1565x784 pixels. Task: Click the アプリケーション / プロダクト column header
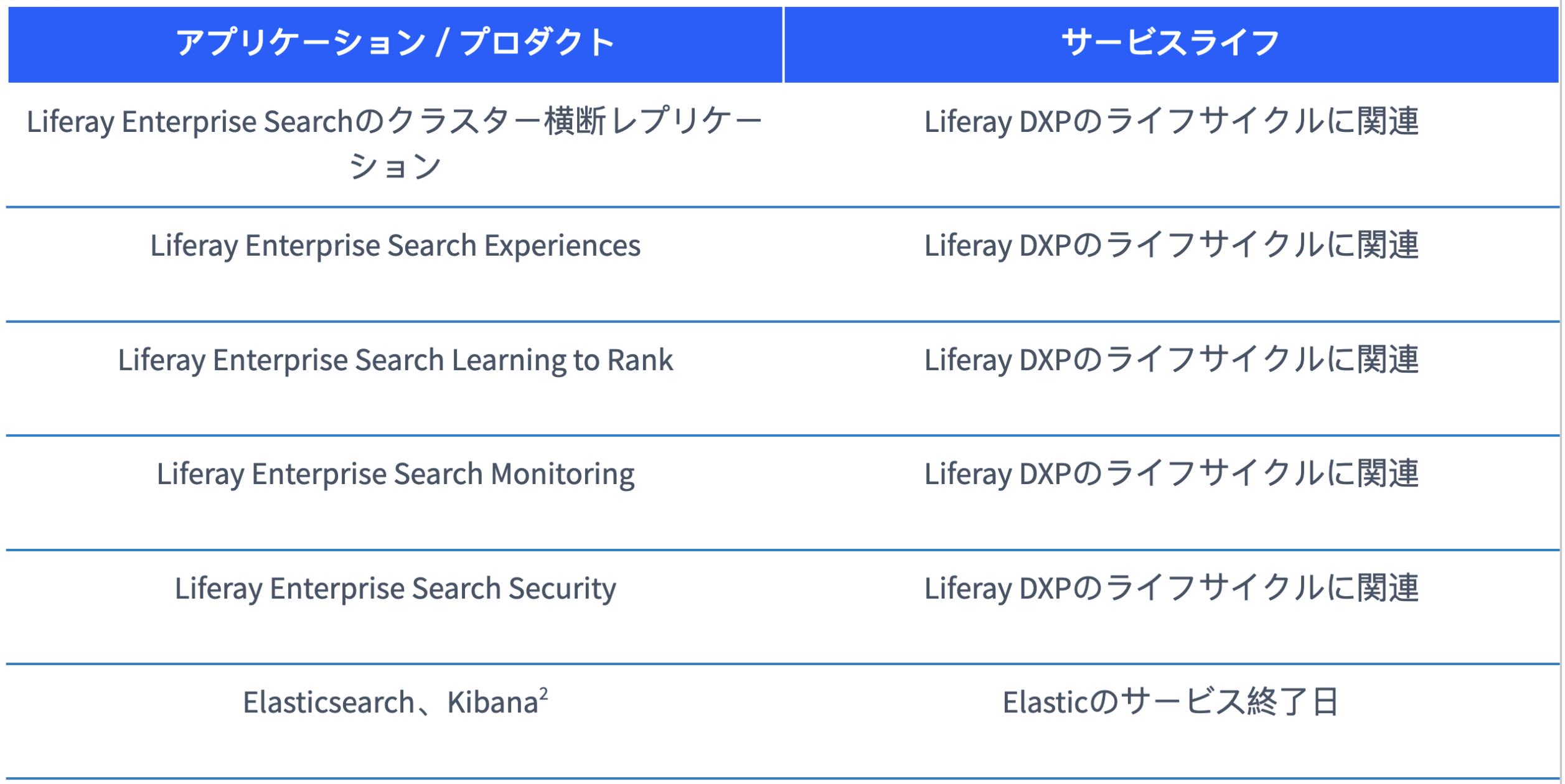pos(395,44)
